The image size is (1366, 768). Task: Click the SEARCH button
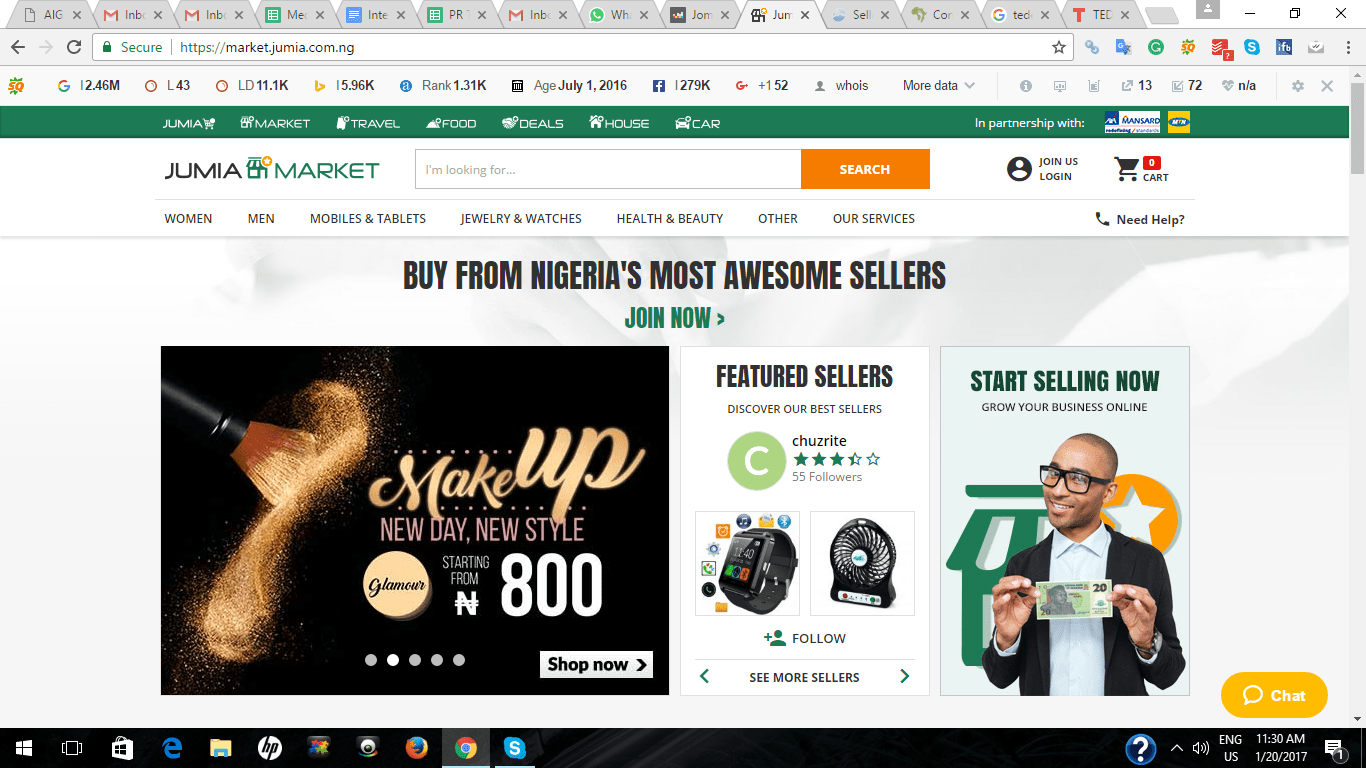[x=864, y=168]
